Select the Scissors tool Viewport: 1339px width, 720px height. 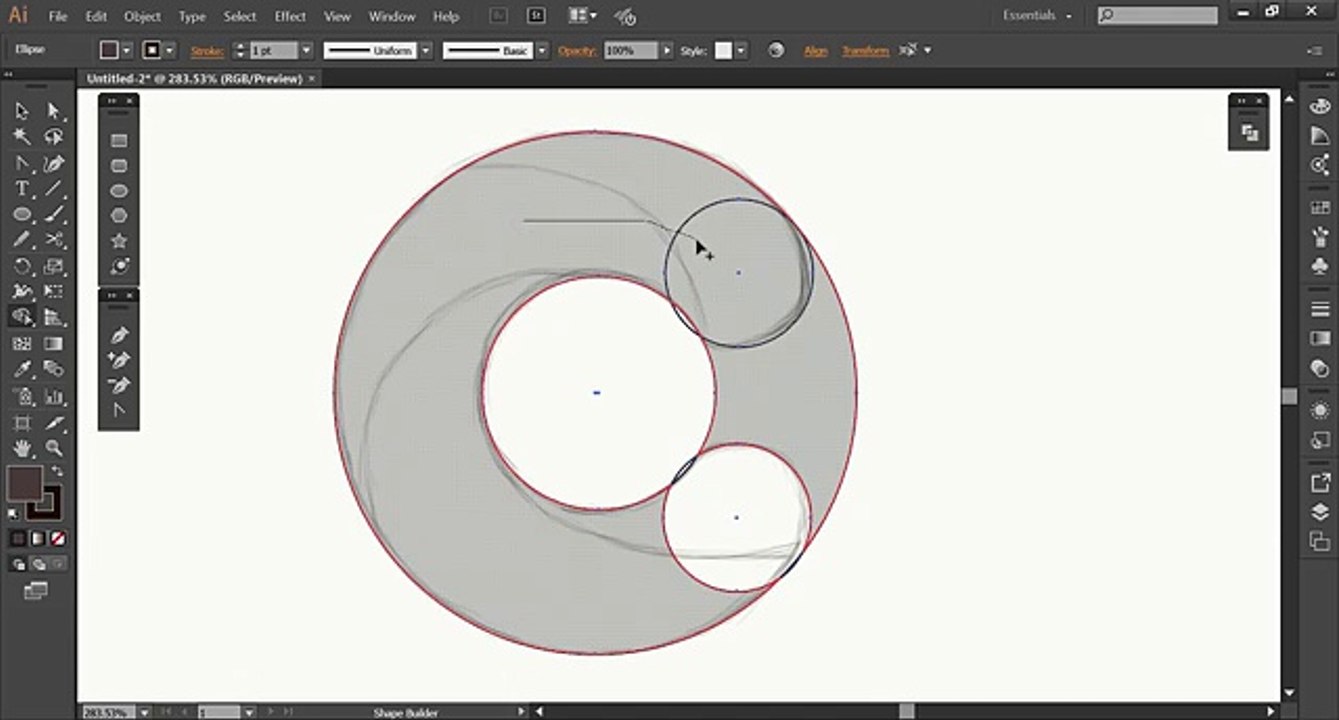pyautogui.click(x=54, y=240)
